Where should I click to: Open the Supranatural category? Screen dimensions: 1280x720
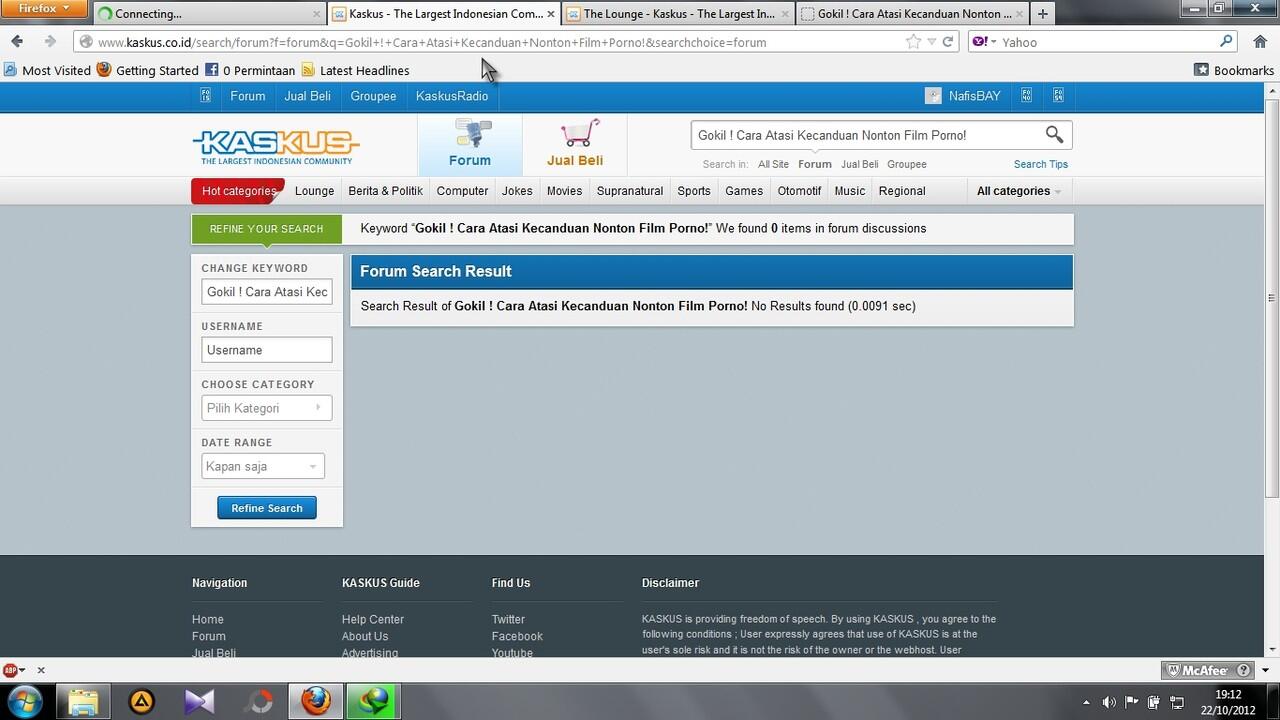(629, 191)
